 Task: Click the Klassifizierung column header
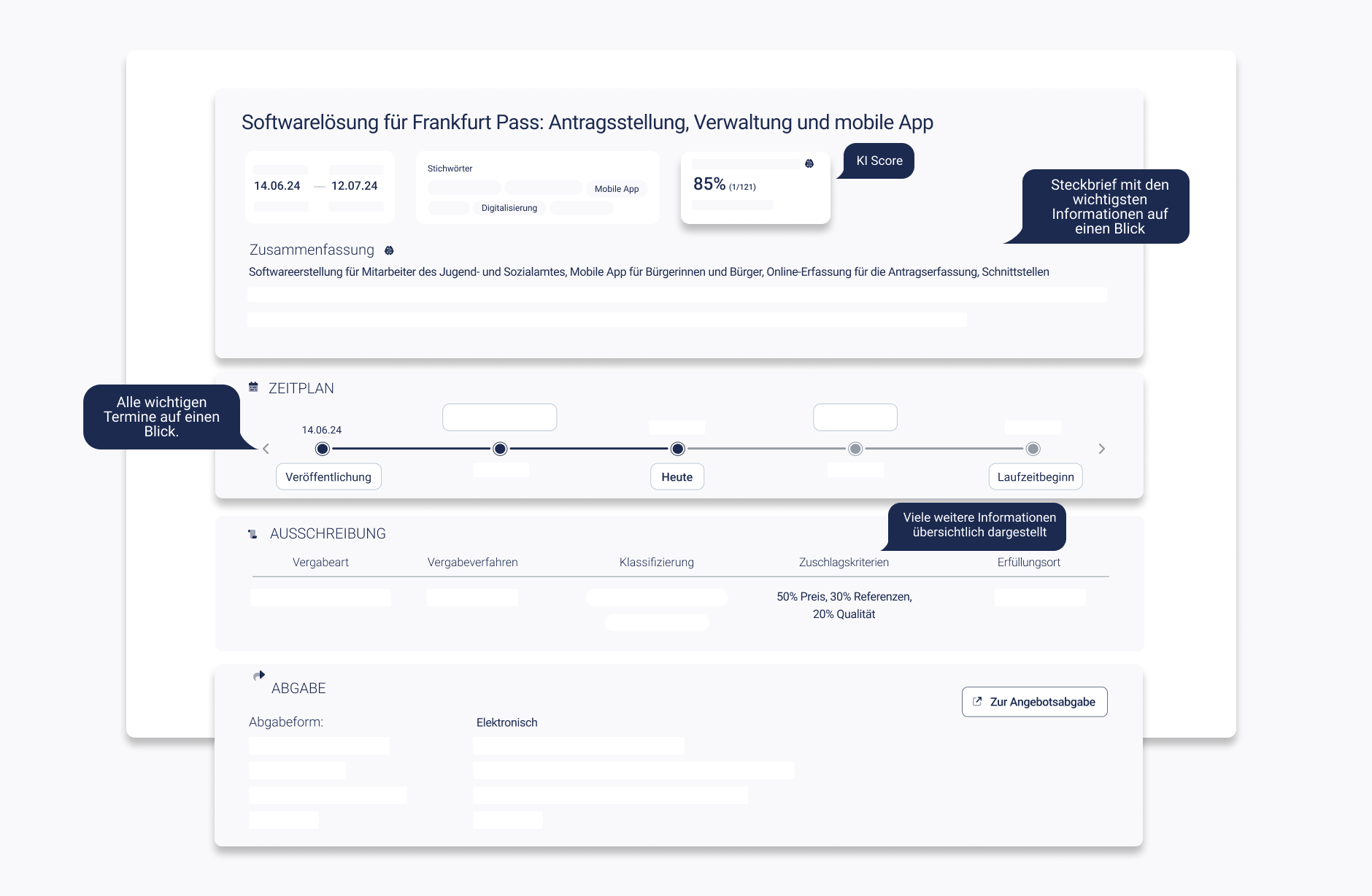pos(657,562)
